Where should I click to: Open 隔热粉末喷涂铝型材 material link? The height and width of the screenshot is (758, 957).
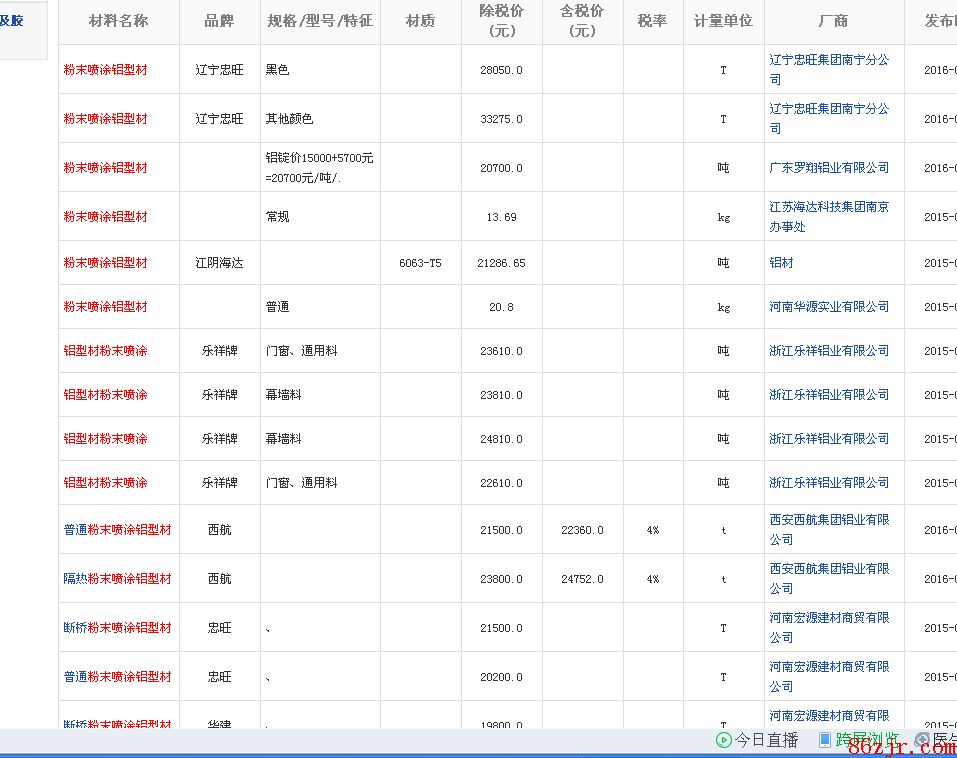coord(117,579)
